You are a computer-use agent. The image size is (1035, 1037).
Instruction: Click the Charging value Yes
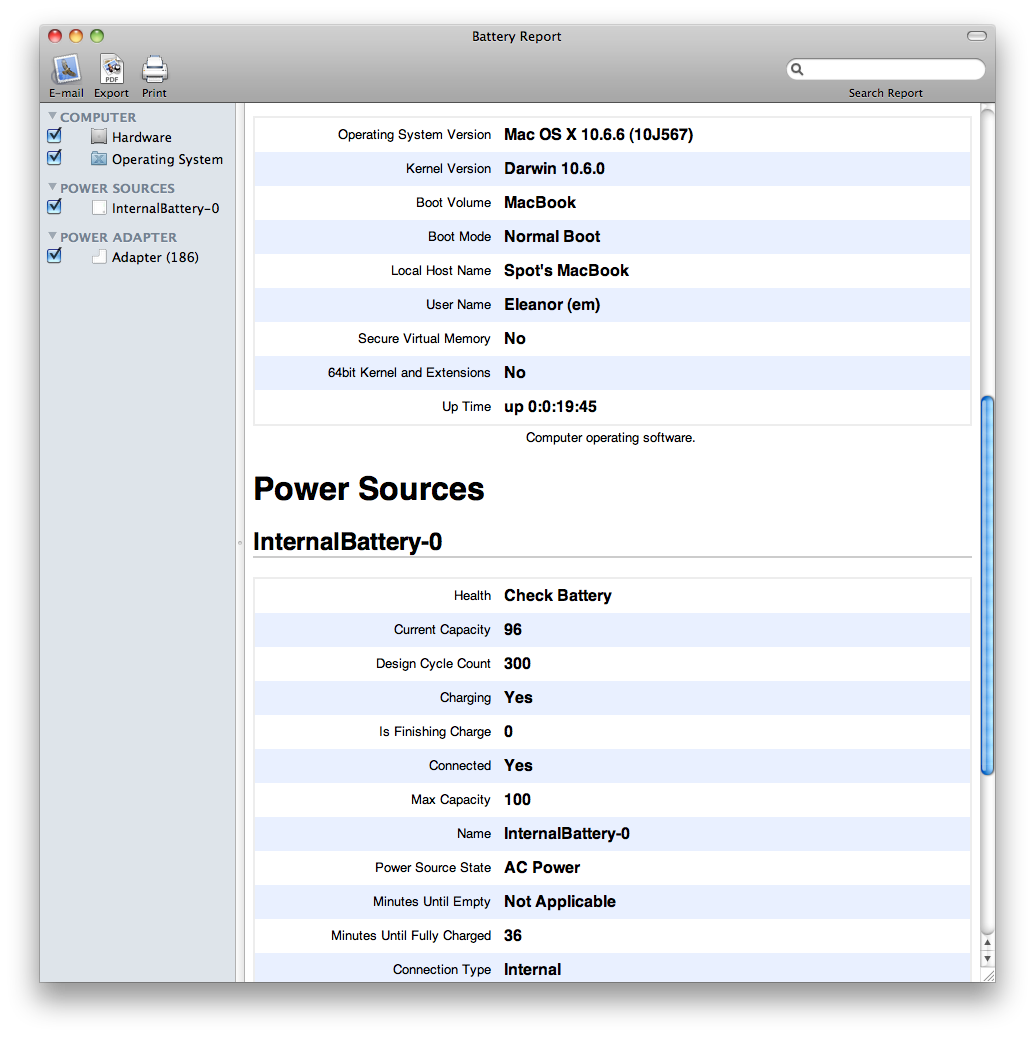coord(518,698)
